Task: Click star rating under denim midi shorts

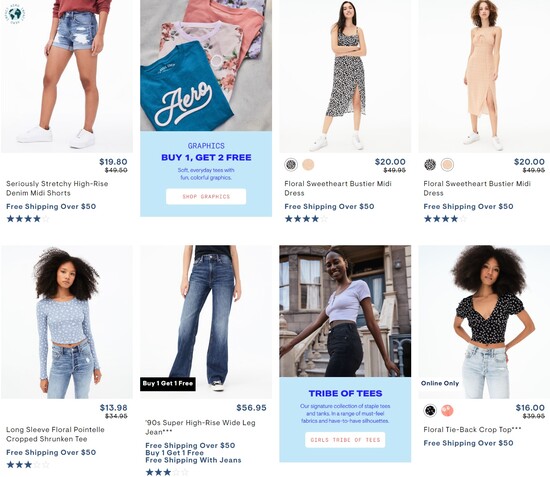Action: coord(28,219)
